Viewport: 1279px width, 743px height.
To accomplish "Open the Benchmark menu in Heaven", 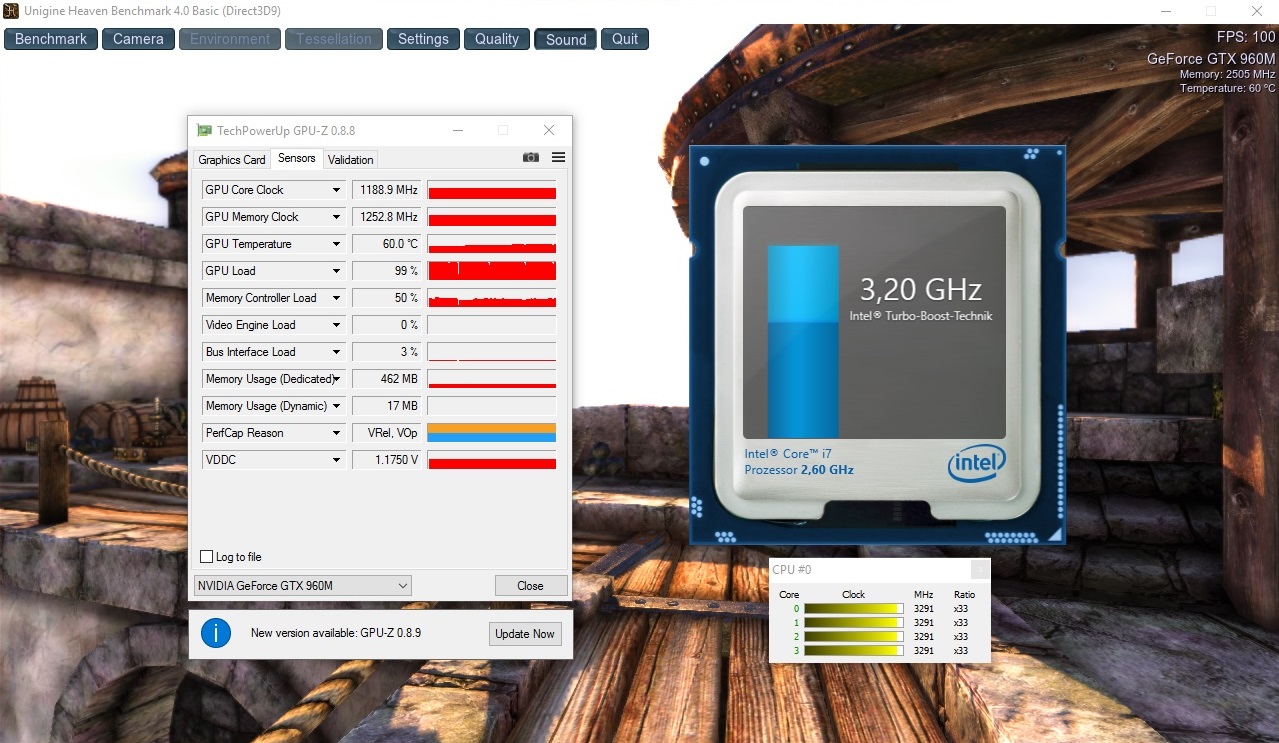I will (x=51, y=39).
